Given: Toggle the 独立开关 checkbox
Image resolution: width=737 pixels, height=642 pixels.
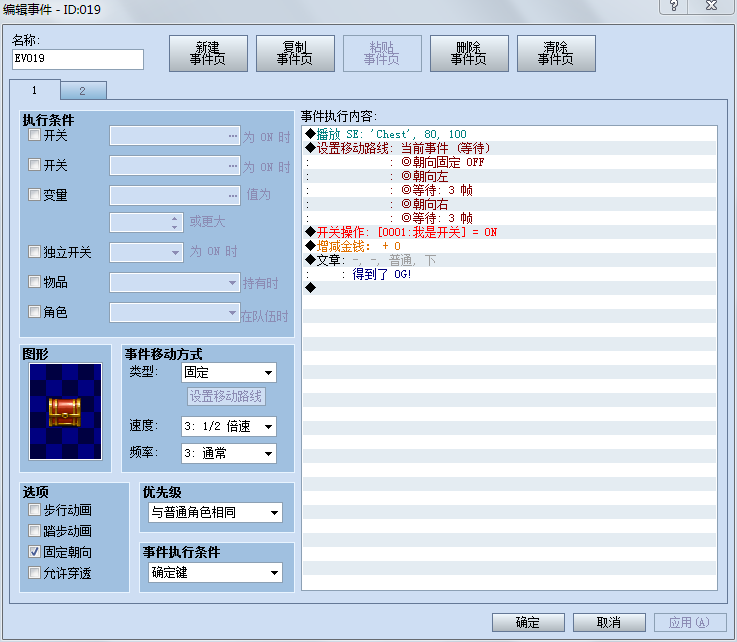Looking at the screenshot, I should (34, 252).
